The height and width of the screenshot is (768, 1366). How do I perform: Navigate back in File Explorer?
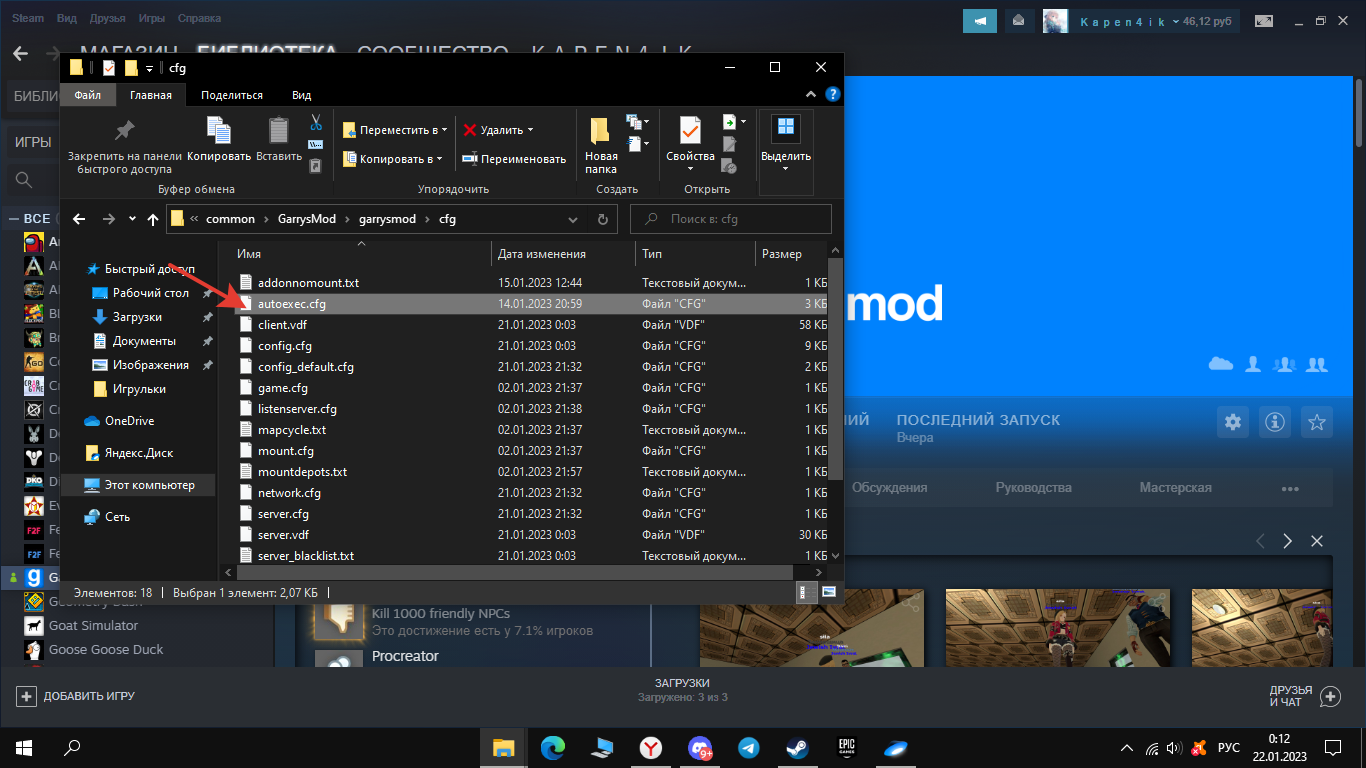80,219
